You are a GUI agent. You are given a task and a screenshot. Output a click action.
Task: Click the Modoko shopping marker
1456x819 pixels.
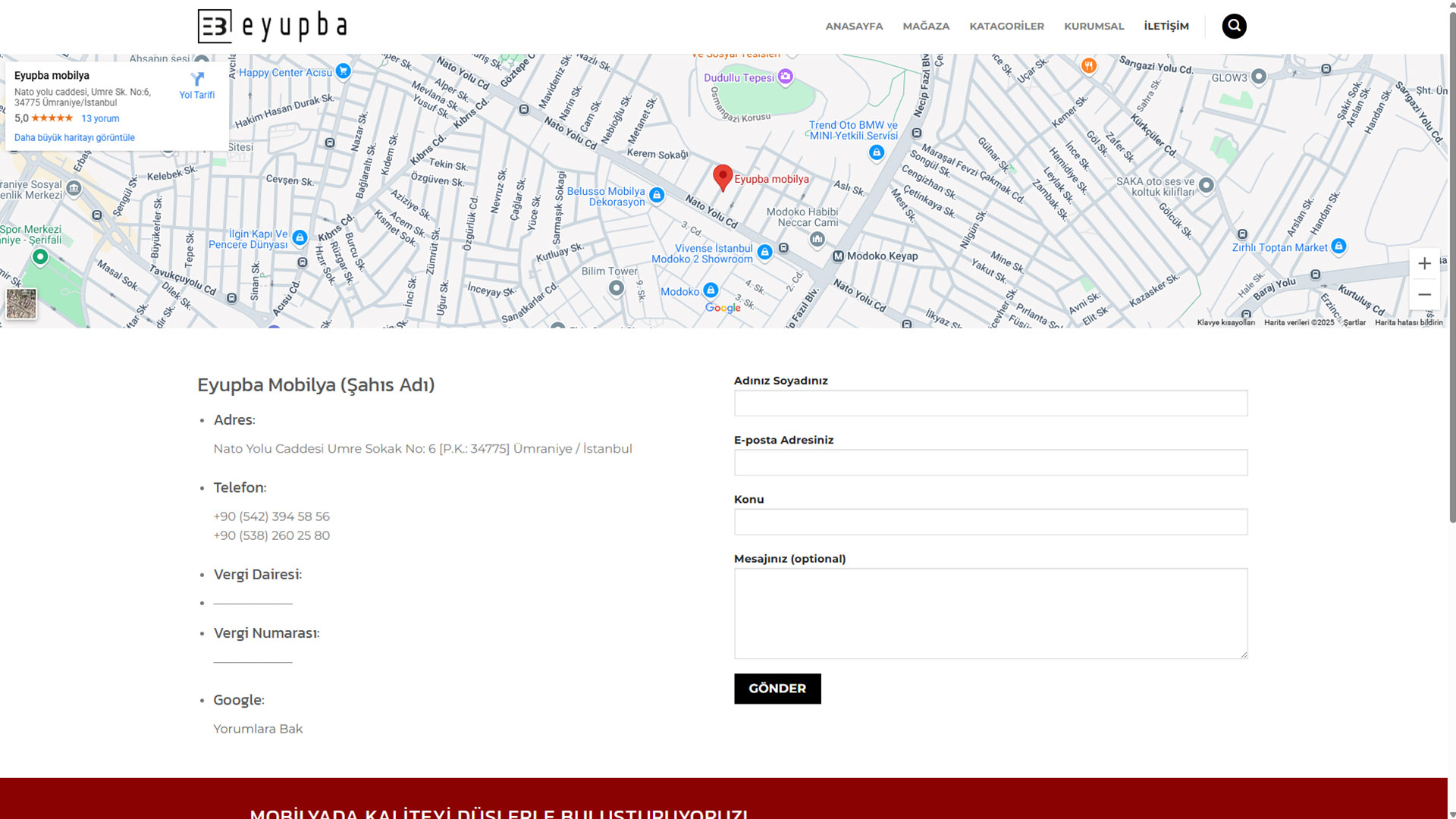(711, 290)
